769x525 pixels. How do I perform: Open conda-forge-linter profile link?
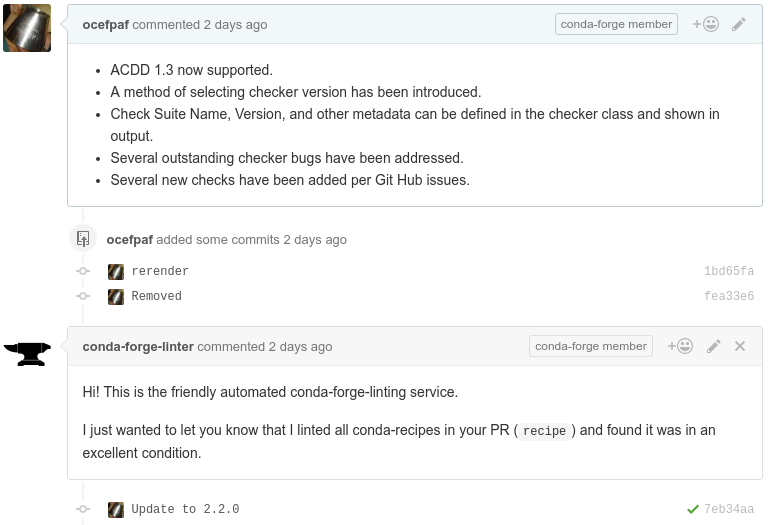click(138, 346)
